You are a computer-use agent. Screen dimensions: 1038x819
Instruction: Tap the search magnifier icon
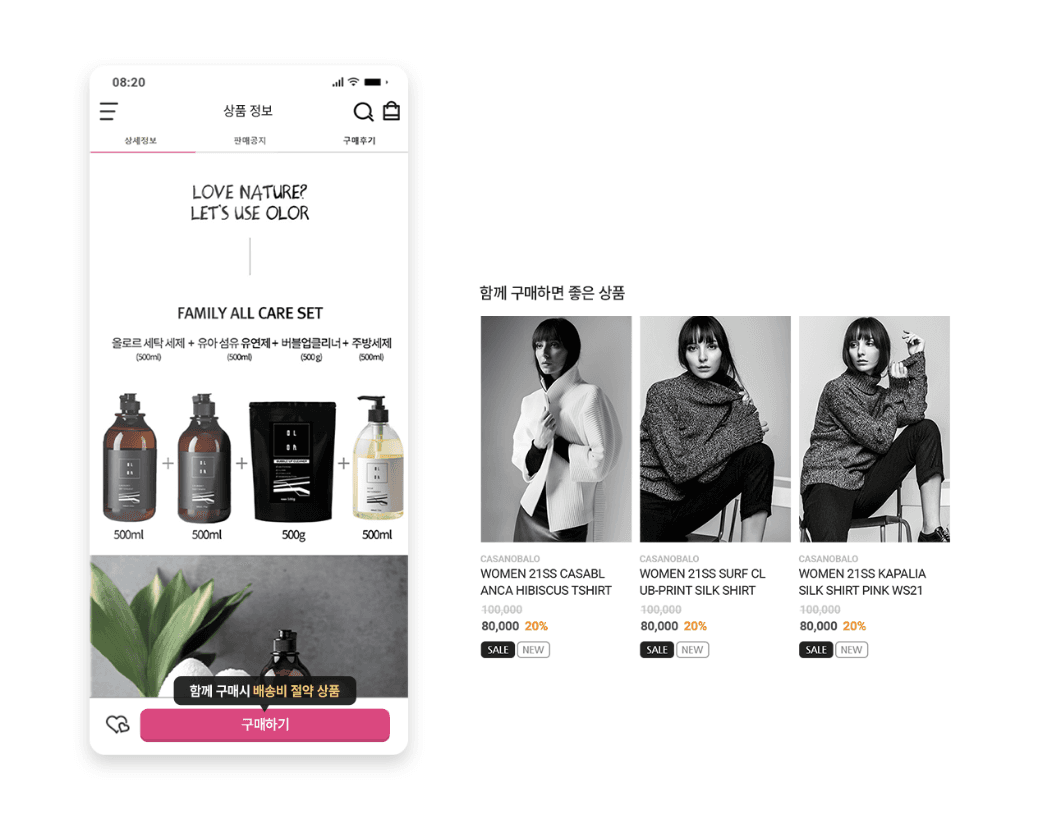363,111
